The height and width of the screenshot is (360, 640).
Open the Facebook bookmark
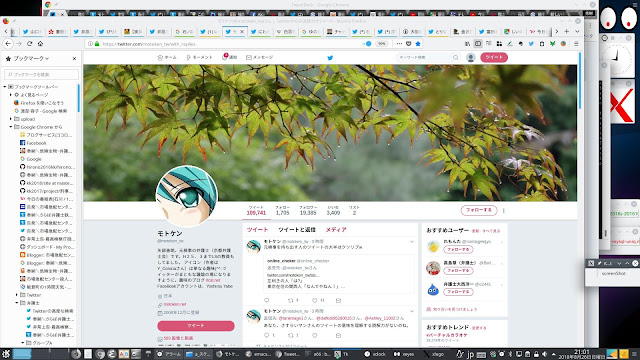pyautogui.click(x=33, y=143)
